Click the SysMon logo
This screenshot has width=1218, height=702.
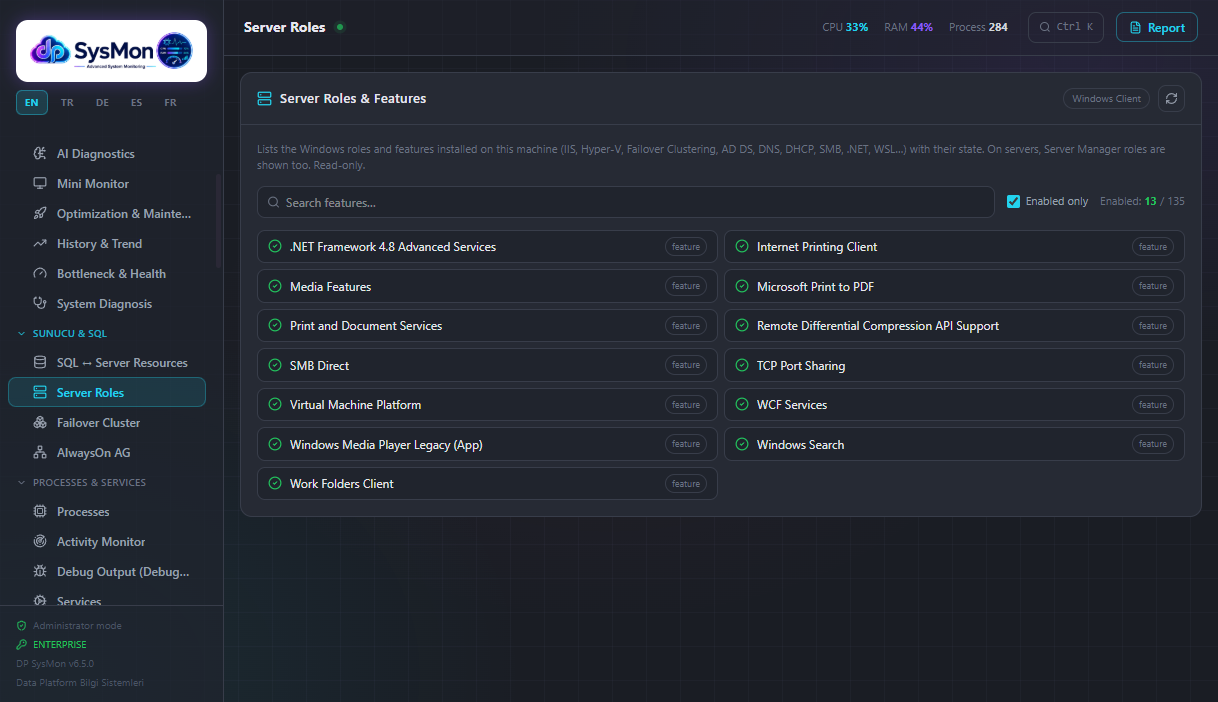(x=112, y=50)
